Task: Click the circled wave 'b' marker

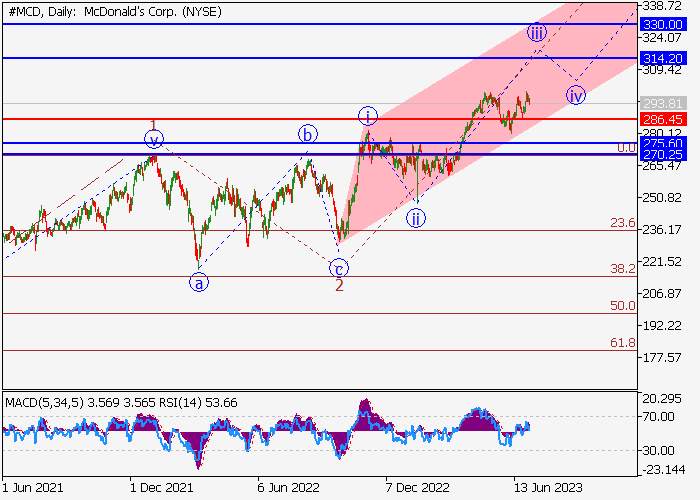Action: click(x=308, y=134)
